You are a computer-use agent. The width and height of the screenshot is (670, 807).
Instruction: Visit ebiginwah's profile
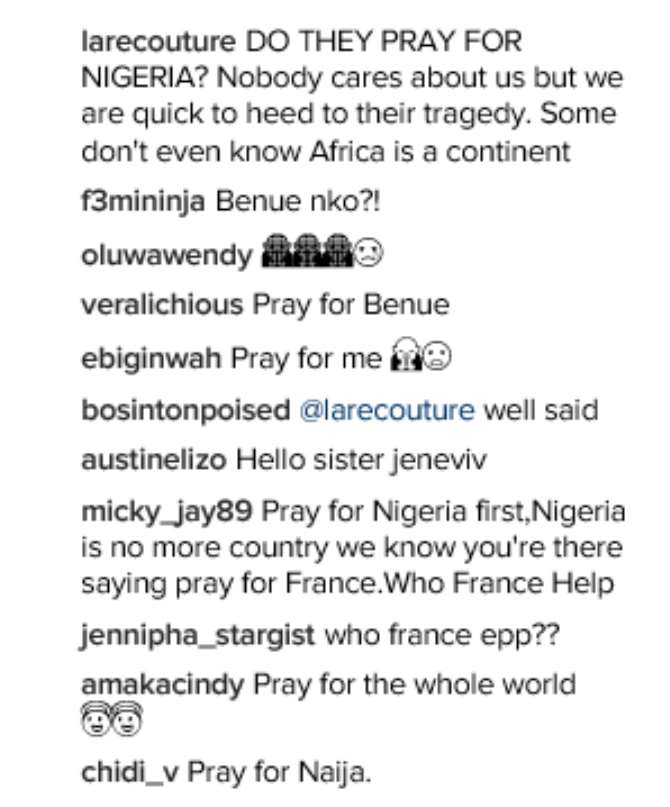tap(151, 359)
